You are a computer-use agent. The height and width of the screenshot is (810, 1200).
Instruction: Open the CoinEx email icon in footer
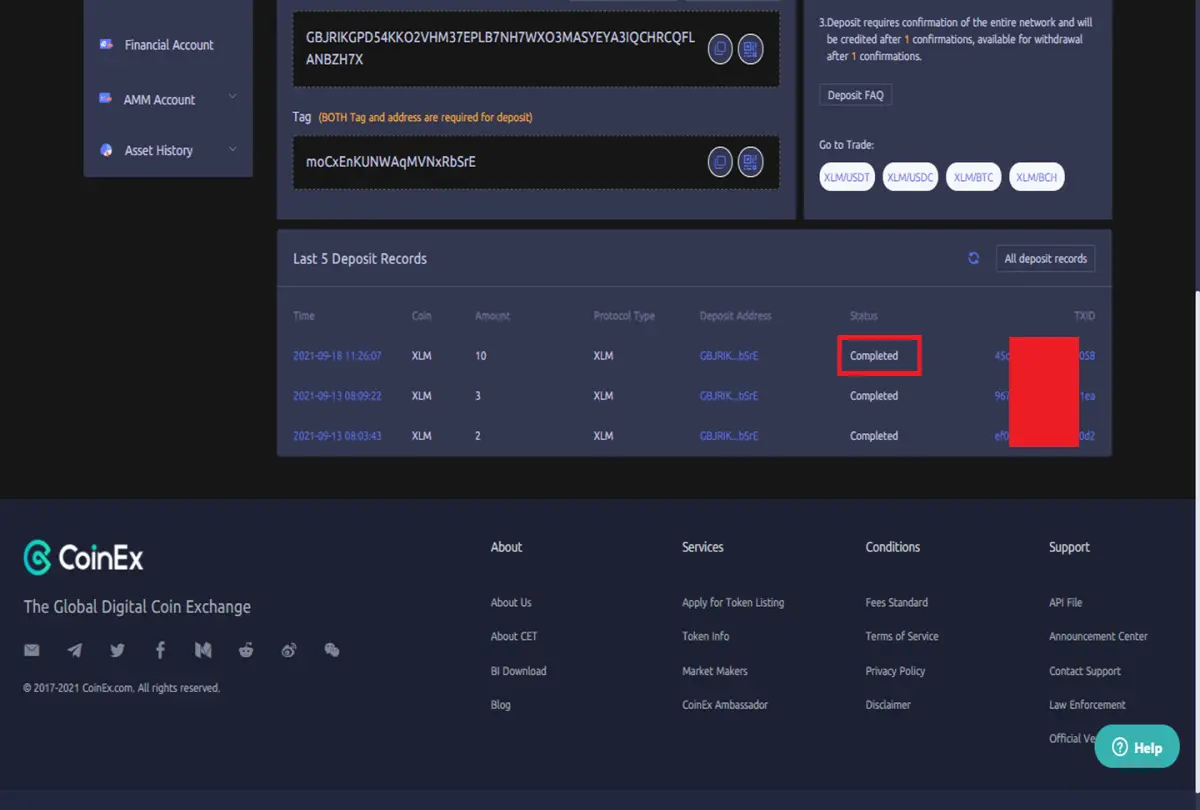coord(32,650)
